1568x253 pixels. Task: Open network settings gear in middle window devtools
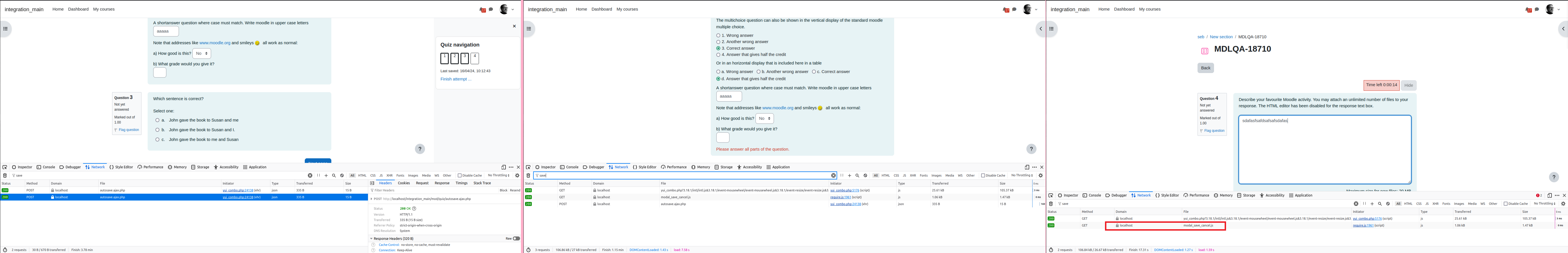coord(1041,175)
